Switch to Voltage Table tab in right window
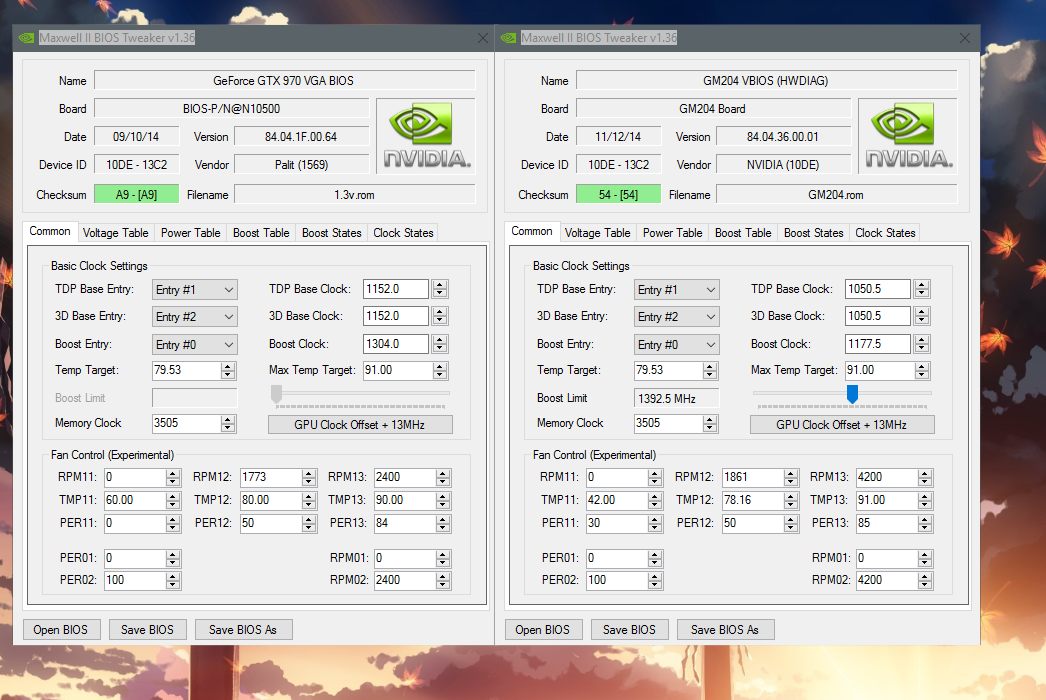Screen dimensions: 1046x700 598,233
